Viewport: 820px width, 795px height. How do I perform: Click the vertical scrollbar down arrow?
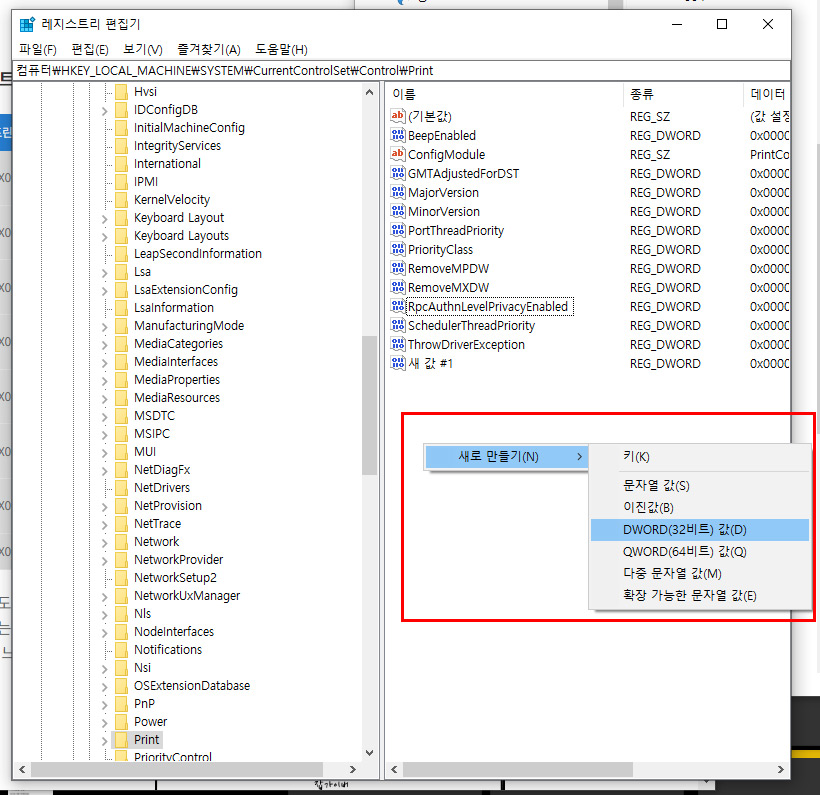368,753
